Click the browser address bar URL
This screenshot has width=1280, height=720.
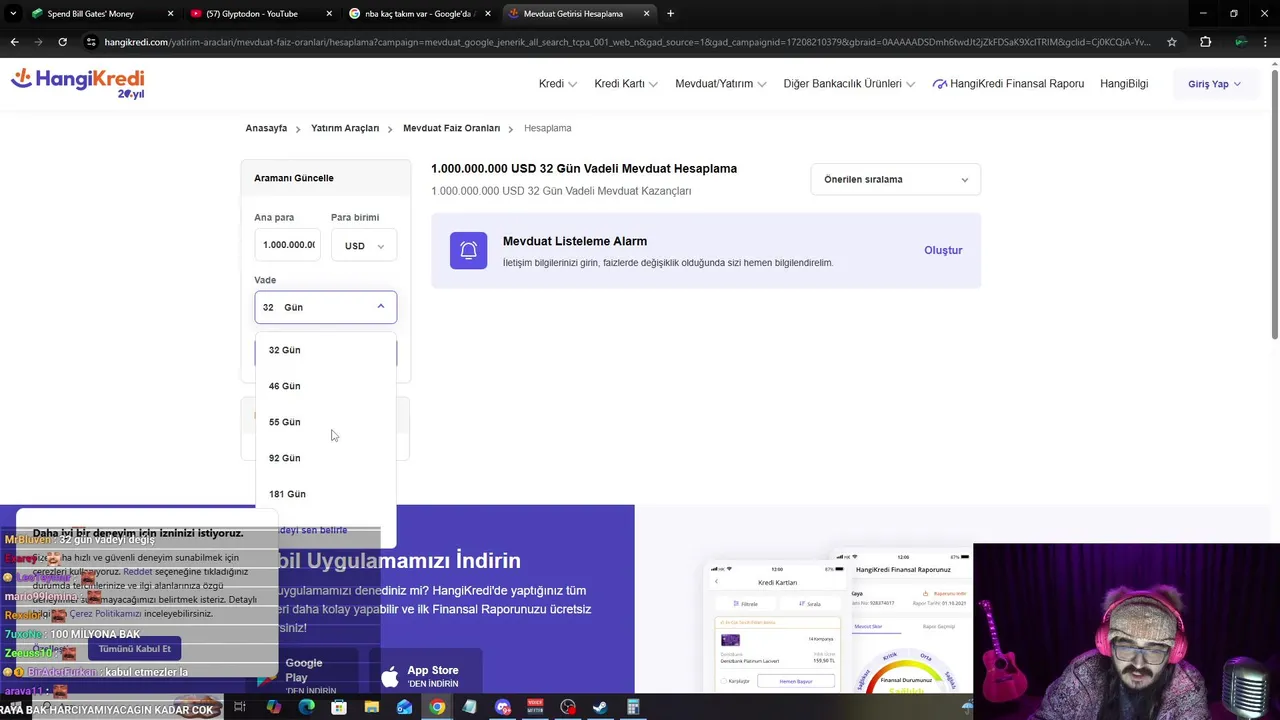(627, 42)
